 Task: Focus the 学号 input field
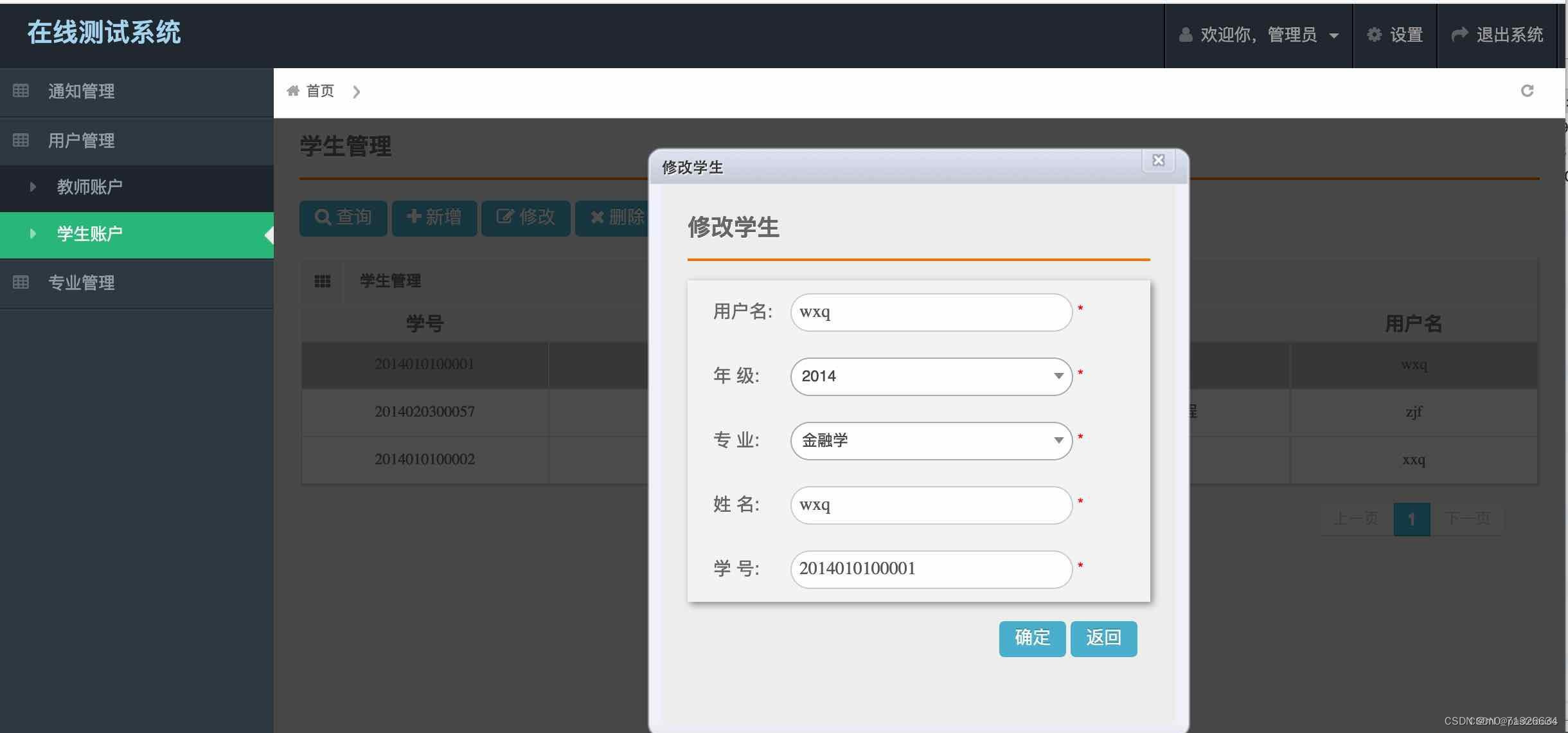[931, 569]
